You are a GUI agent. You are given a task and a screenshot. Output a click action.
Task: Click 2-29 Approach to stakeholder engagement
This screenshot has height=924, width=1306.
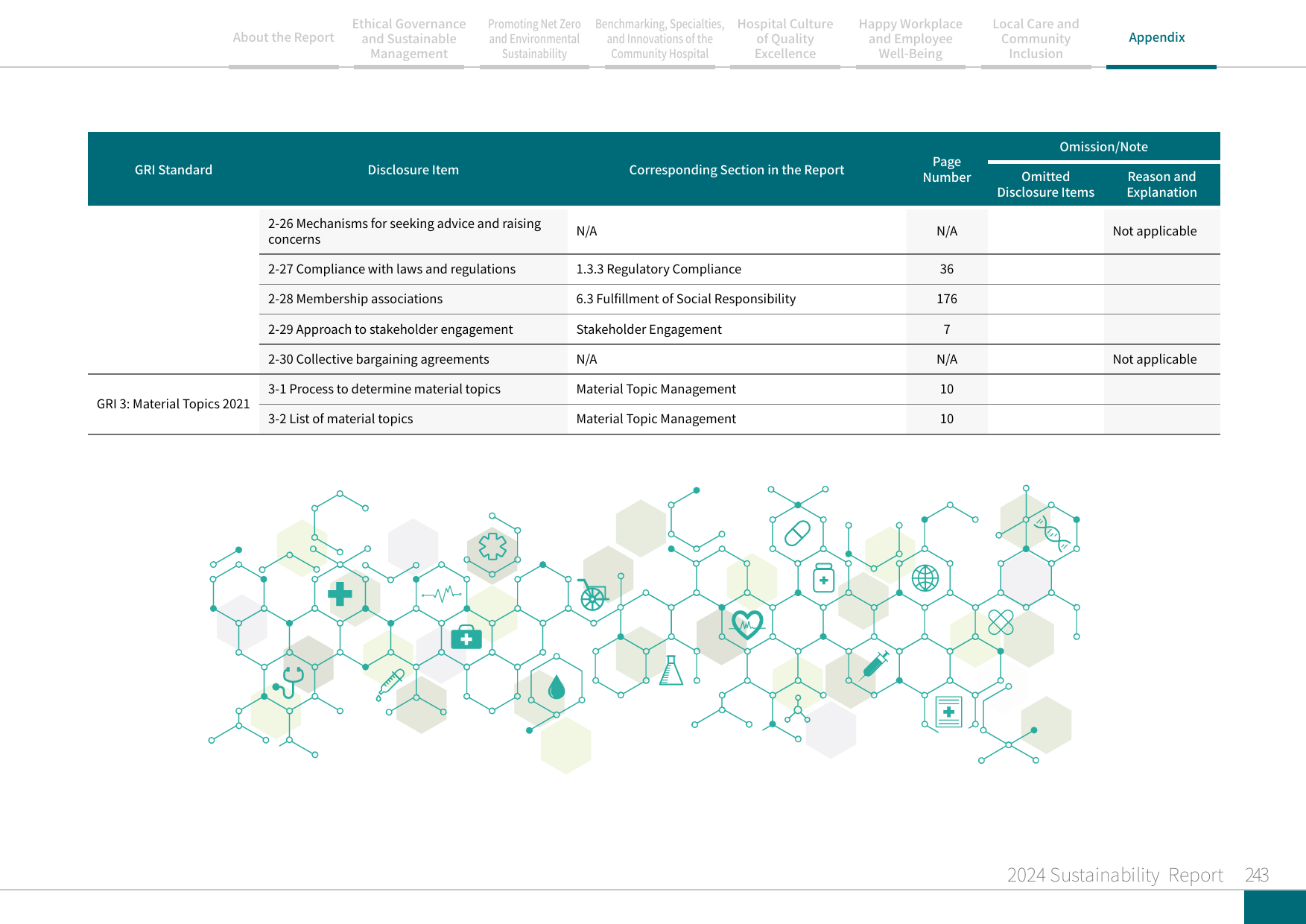390,329
